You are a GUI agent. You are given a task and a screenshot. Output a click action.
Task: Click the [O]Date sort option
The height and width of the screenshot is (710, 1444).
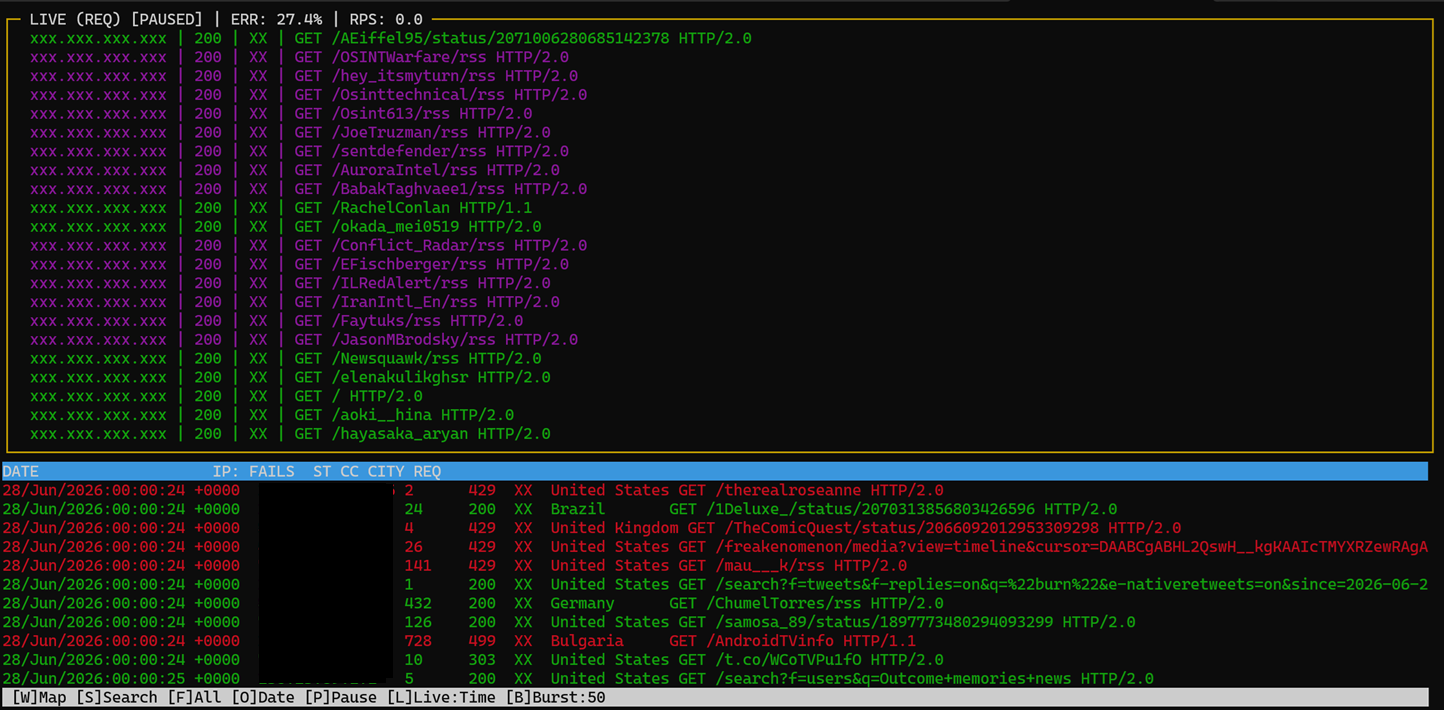tap(263, 698)
